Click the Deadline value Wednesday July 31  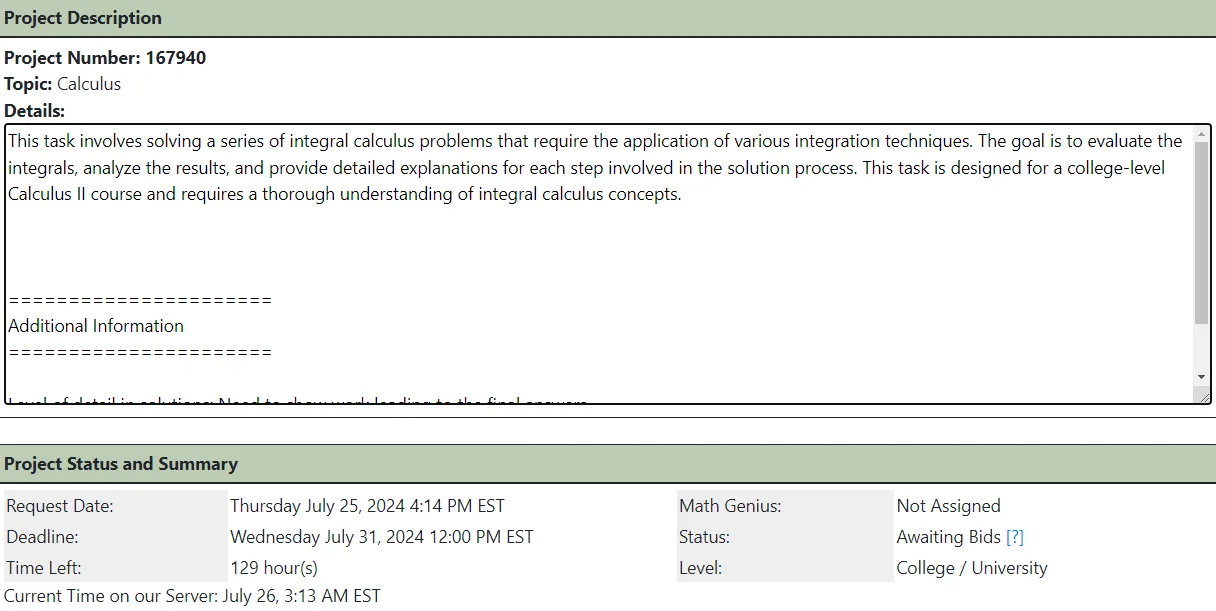pos(381,537)
